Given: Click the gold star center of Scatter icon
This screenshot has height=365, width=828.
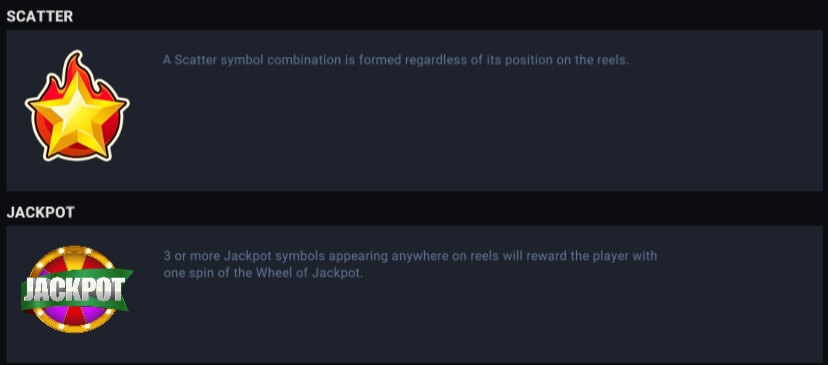Looking at the screenshot, I should 77,114.
